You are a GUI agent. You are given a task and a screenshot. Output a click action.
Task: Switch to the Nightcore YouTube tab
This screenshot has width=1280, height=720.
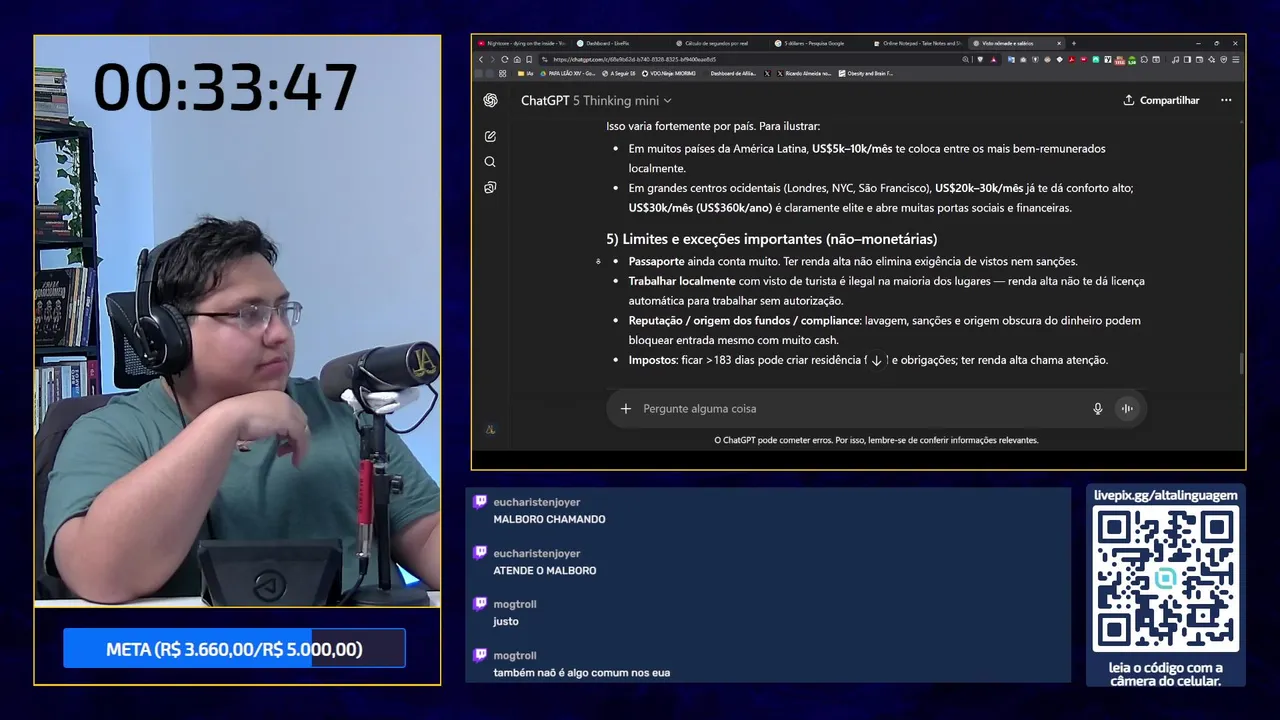[521, 43]
